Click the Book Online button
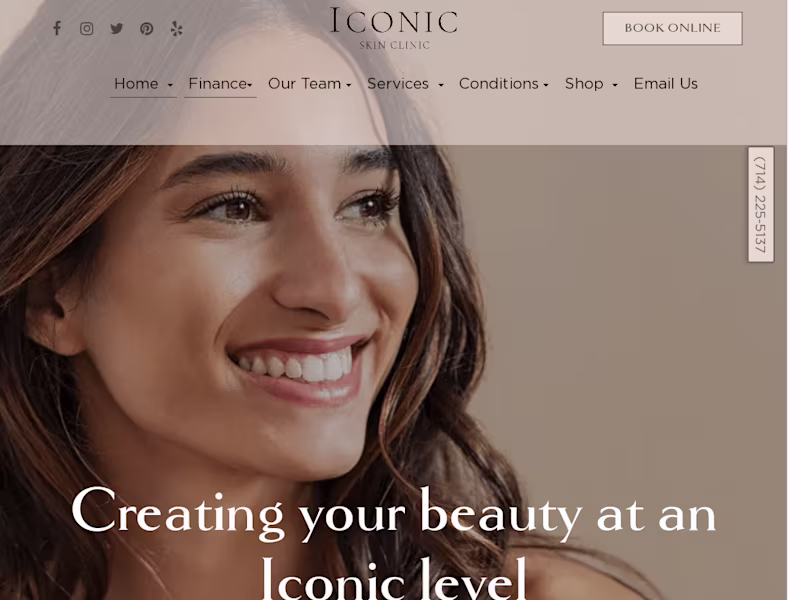Viewport: 800px width, 600px height. (672, 28)
